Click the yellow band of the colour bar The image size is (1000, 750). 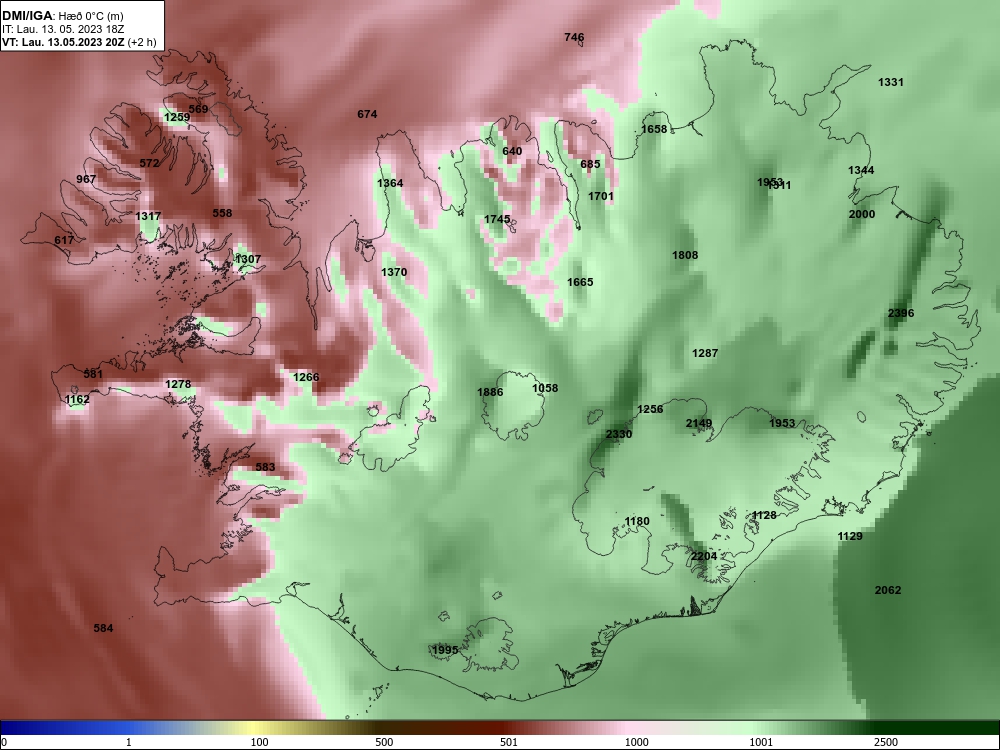(255, 728)
